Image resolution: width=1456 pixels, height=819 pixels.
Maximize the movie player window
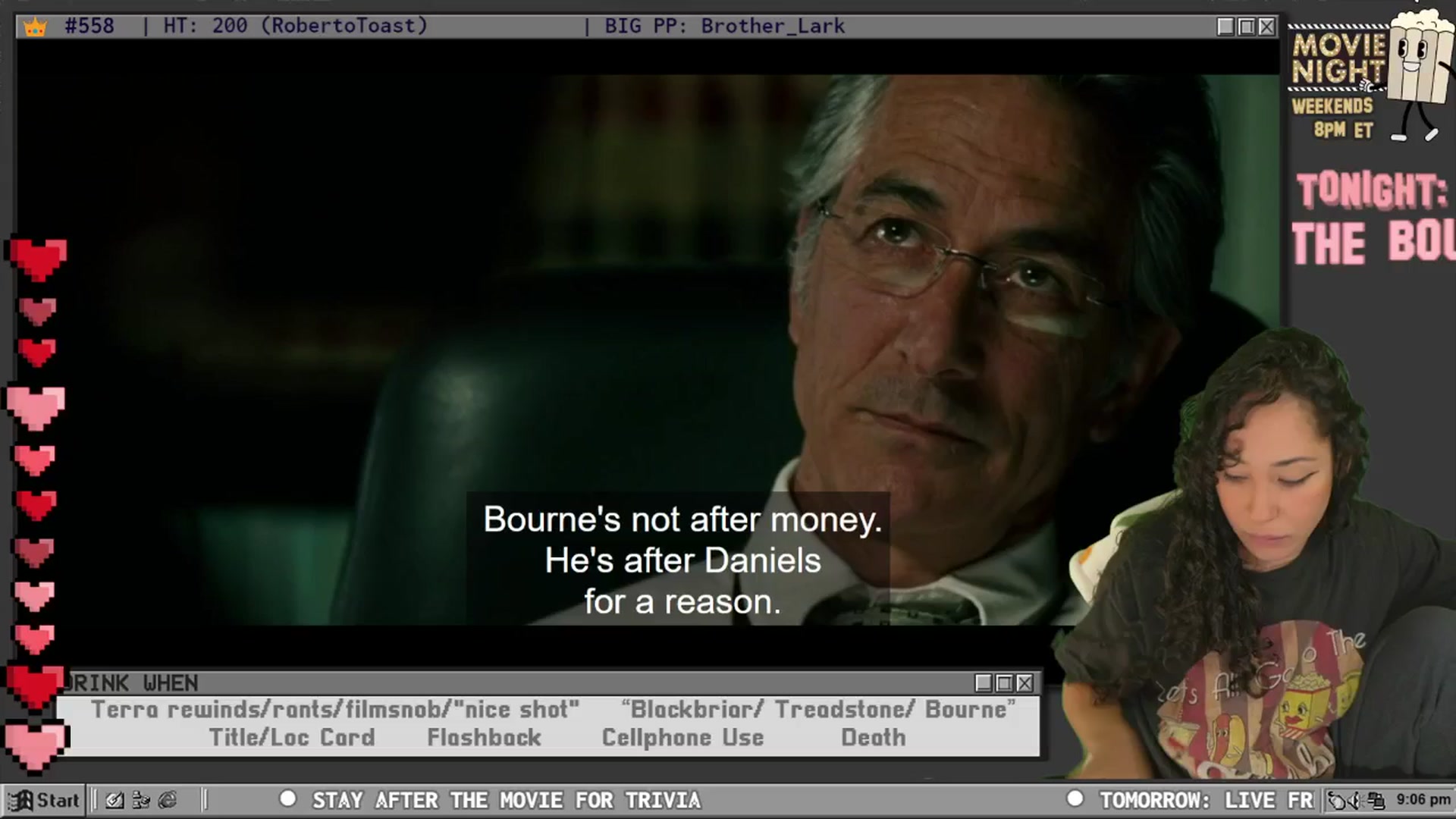[1246, 27]
